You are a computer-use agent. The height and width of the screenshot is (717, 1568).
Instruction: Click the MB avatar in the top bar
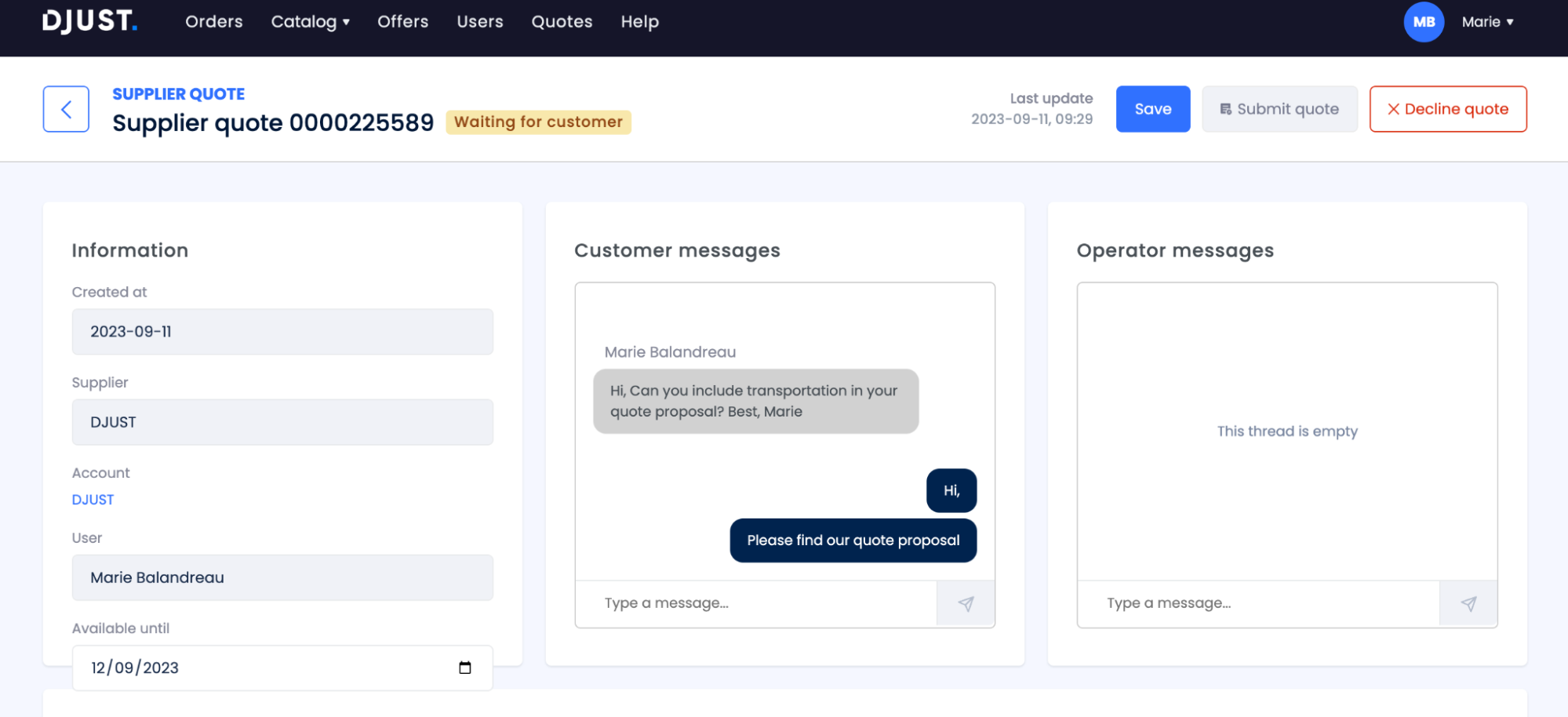[1424, 22]
